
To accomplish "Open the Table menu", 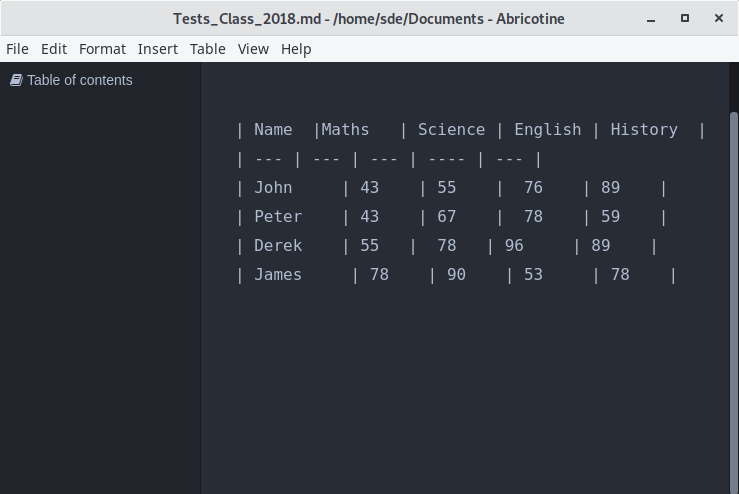I will tap(207, 49).
